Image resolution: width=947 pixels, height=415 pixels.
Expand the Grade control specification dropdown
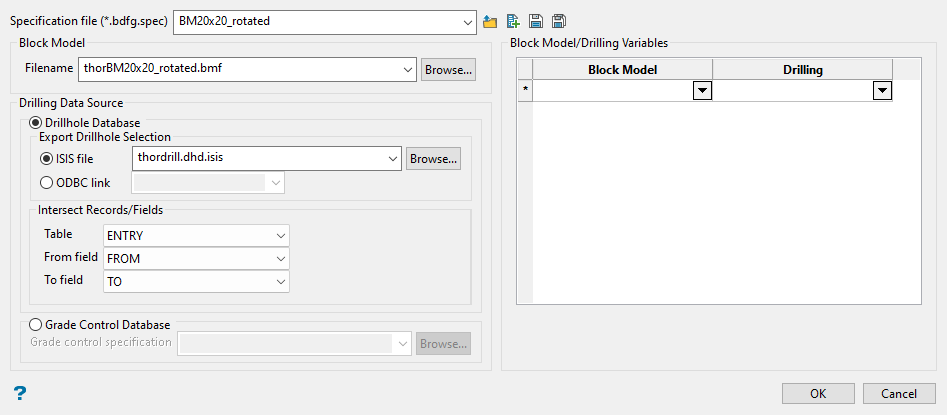[x=403, y=344]
